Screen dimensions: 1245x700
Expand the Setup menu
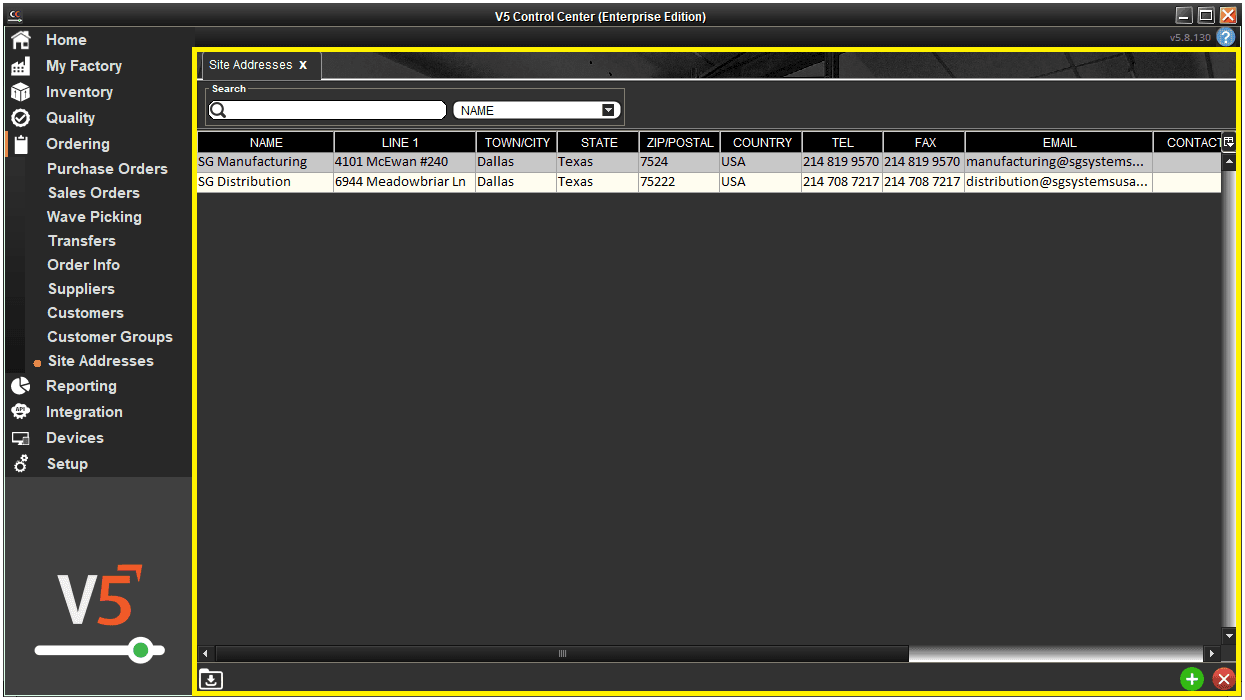click(x=67, y=464)
